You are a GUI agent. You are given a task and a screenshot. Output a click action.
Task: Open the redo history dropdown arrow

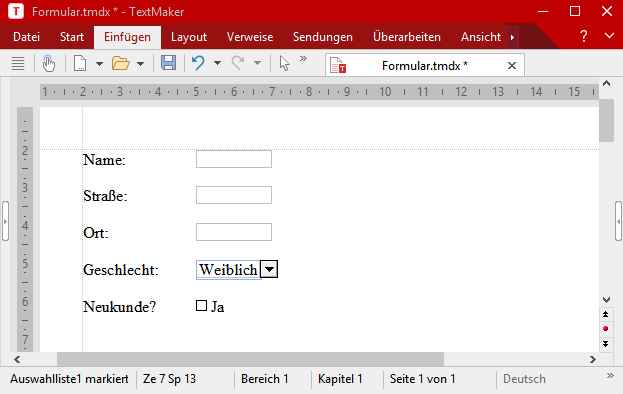(257, 63)
